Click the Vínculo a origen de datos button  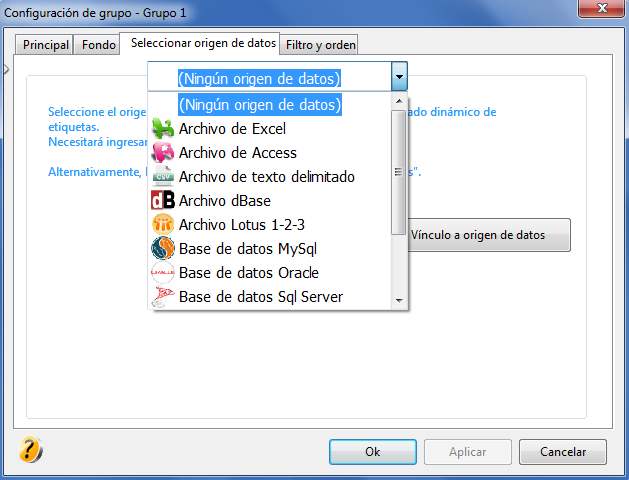click(x=489, y=235)
